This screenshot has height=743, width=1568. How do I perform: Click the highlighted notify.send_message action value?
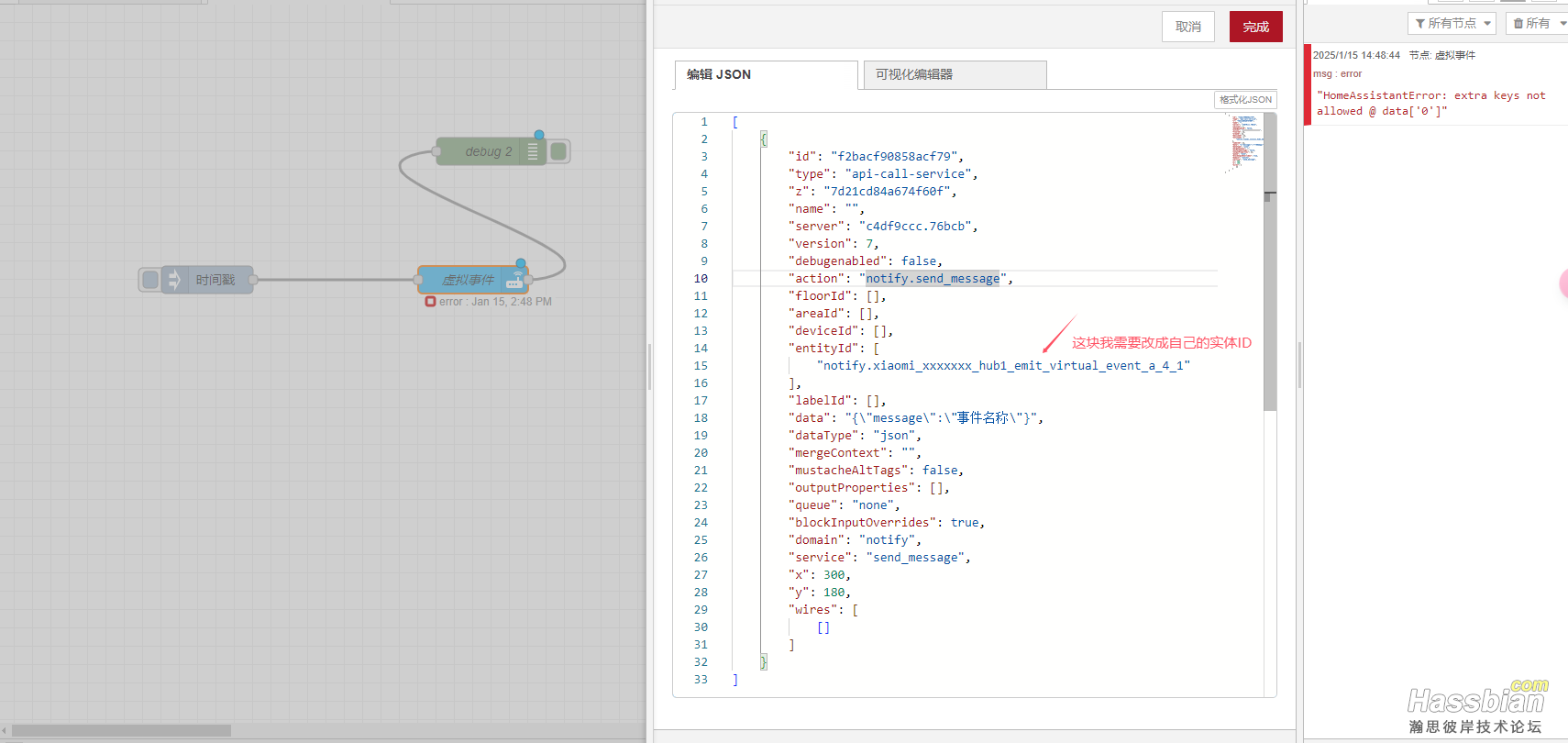[x=933, y=278]
